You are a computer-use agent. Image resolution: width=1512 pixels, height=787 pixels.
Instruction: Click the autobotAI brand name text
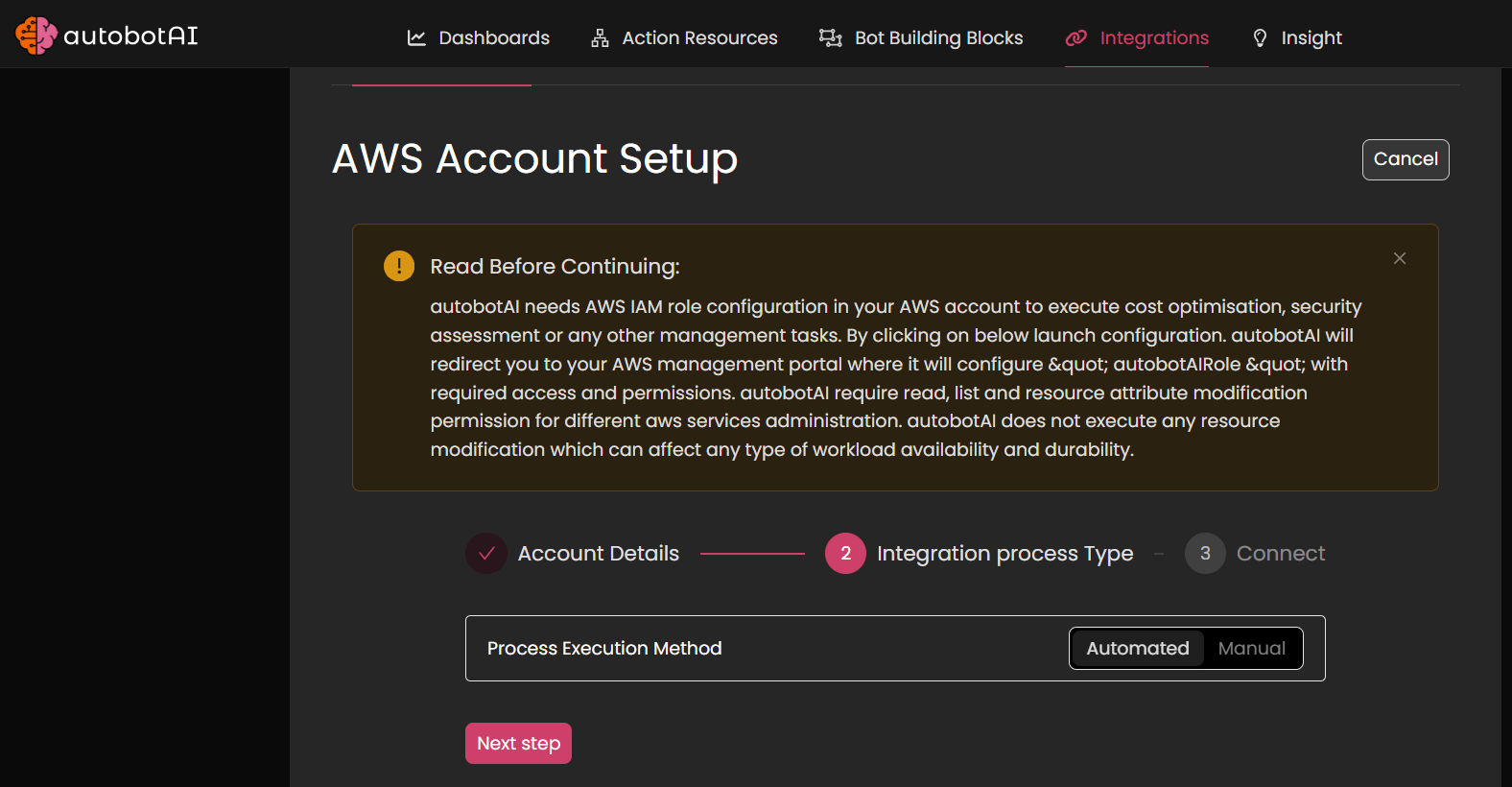pyautogui.click(x=130, y=36)
